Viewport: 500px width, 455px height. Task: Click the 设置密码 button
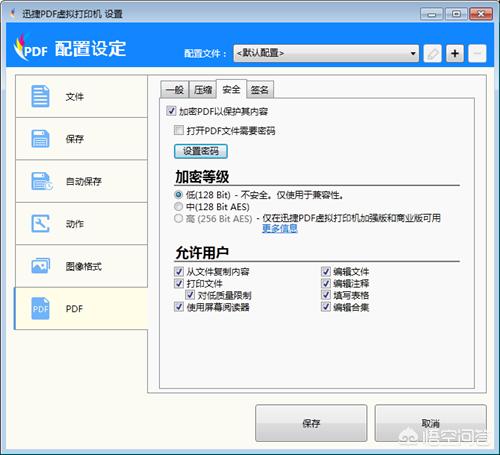point(201,151)
